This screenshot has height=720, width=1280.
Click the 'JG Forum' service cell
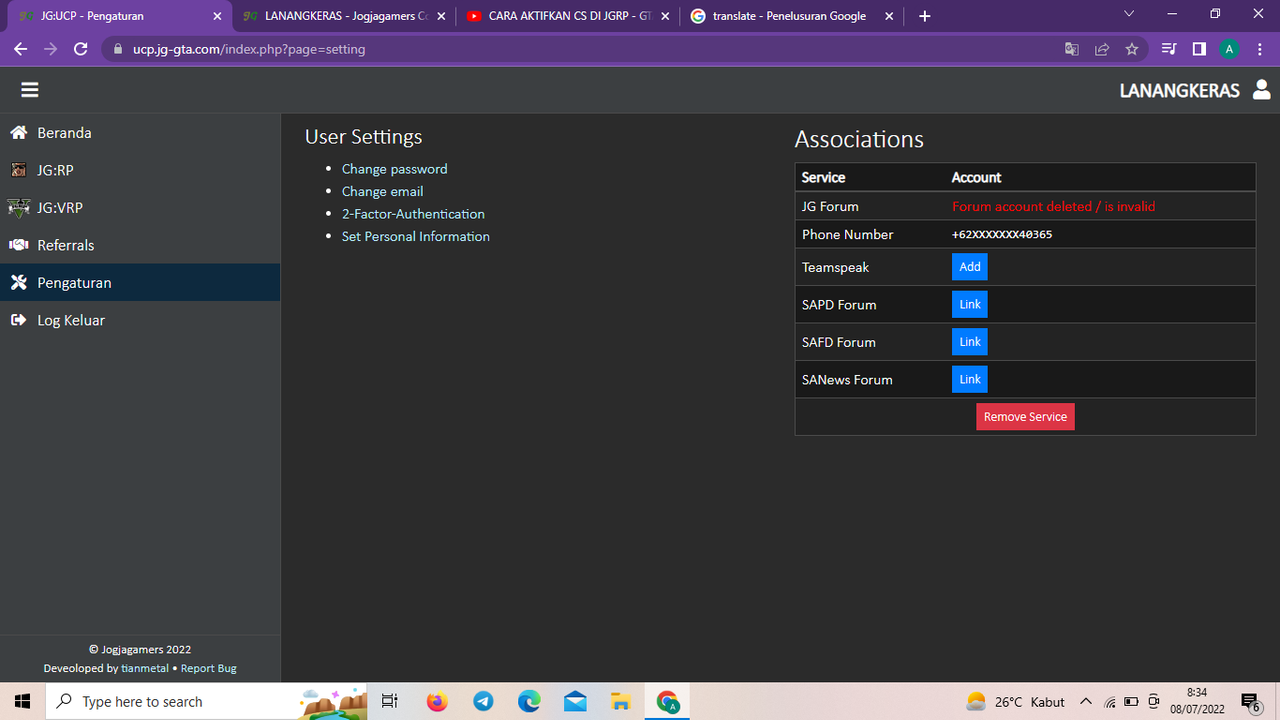pyautogui.click(x=872, y=206)
